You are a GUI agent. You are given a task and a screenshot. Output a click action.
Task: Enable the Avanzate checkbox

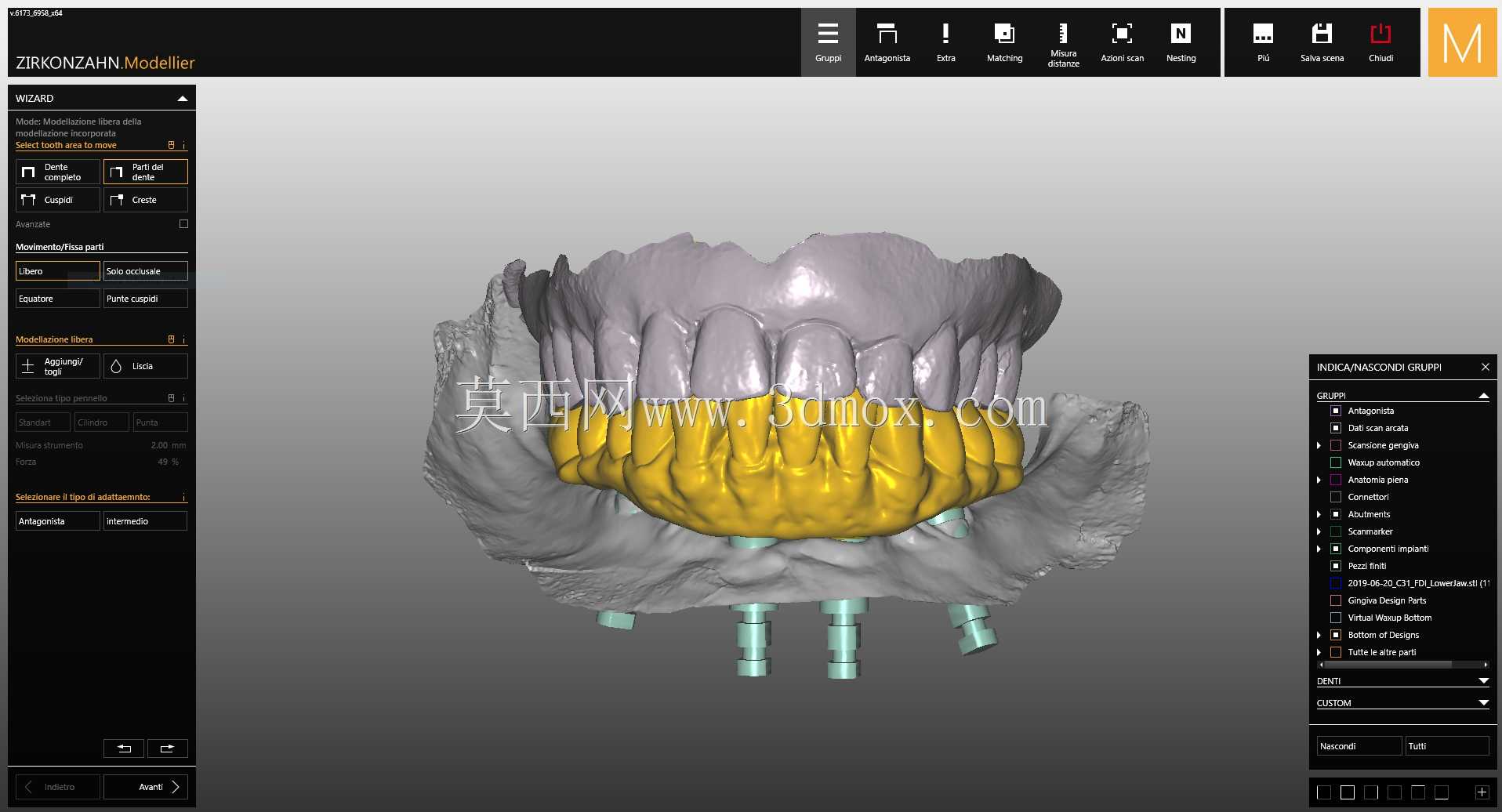coord(183,224)
